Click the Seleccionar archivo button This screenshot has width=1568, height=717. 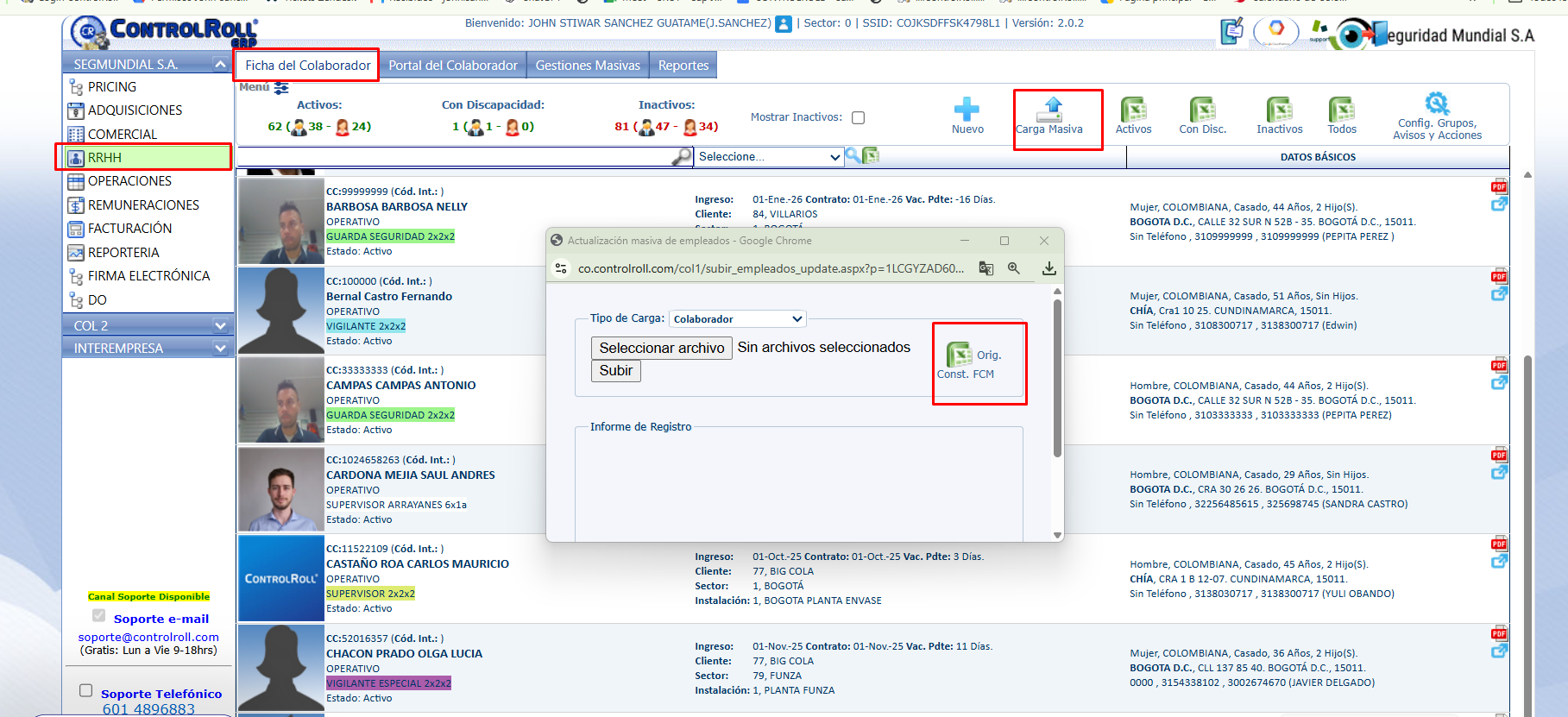(x=662, y=348)
